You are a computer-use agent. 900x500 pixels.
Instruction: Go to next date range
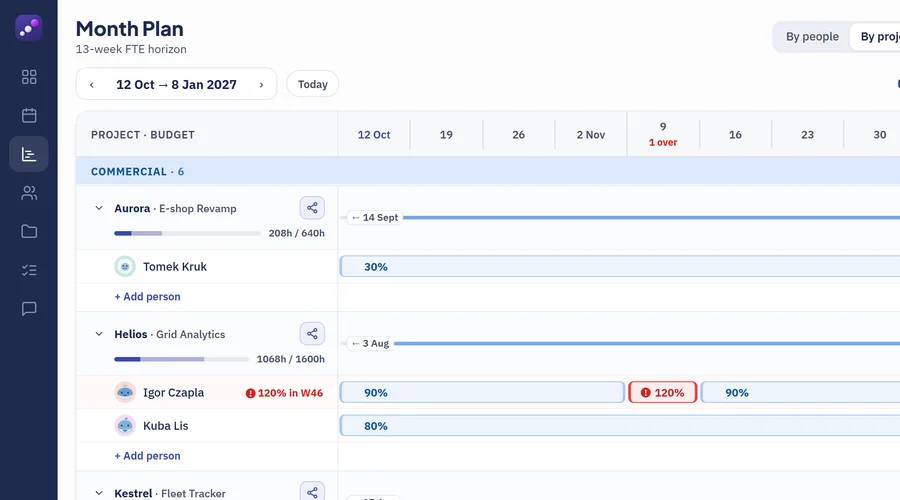(x=261, y=85)
